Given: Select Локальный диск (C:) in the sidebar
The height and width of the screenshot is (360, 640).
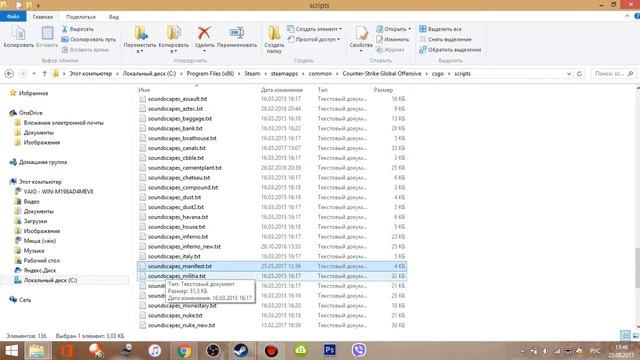Looking at the screenshot, I should (x=50, y=280).
